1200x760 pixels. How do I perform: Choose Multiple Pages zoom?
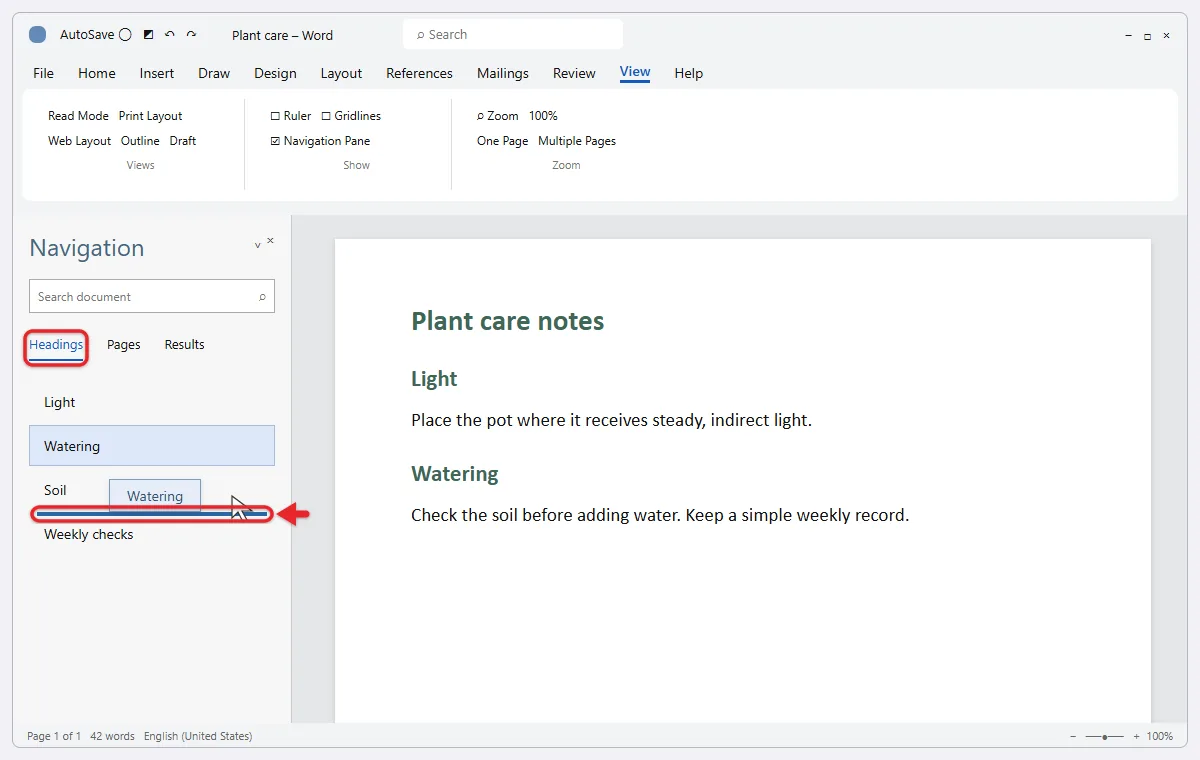(x=577, y=141)
